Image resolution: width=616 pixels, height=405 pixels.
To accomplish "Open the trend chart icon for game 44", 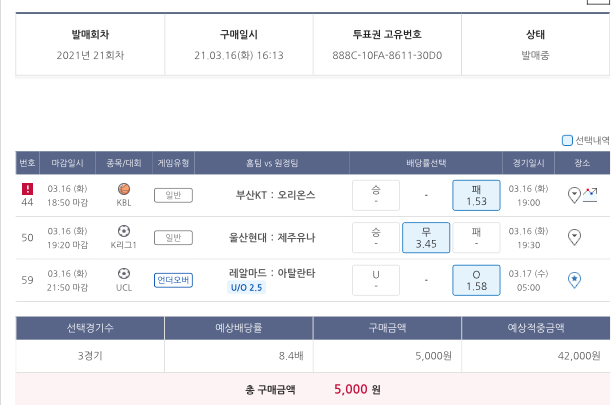I will pos(590,193).
